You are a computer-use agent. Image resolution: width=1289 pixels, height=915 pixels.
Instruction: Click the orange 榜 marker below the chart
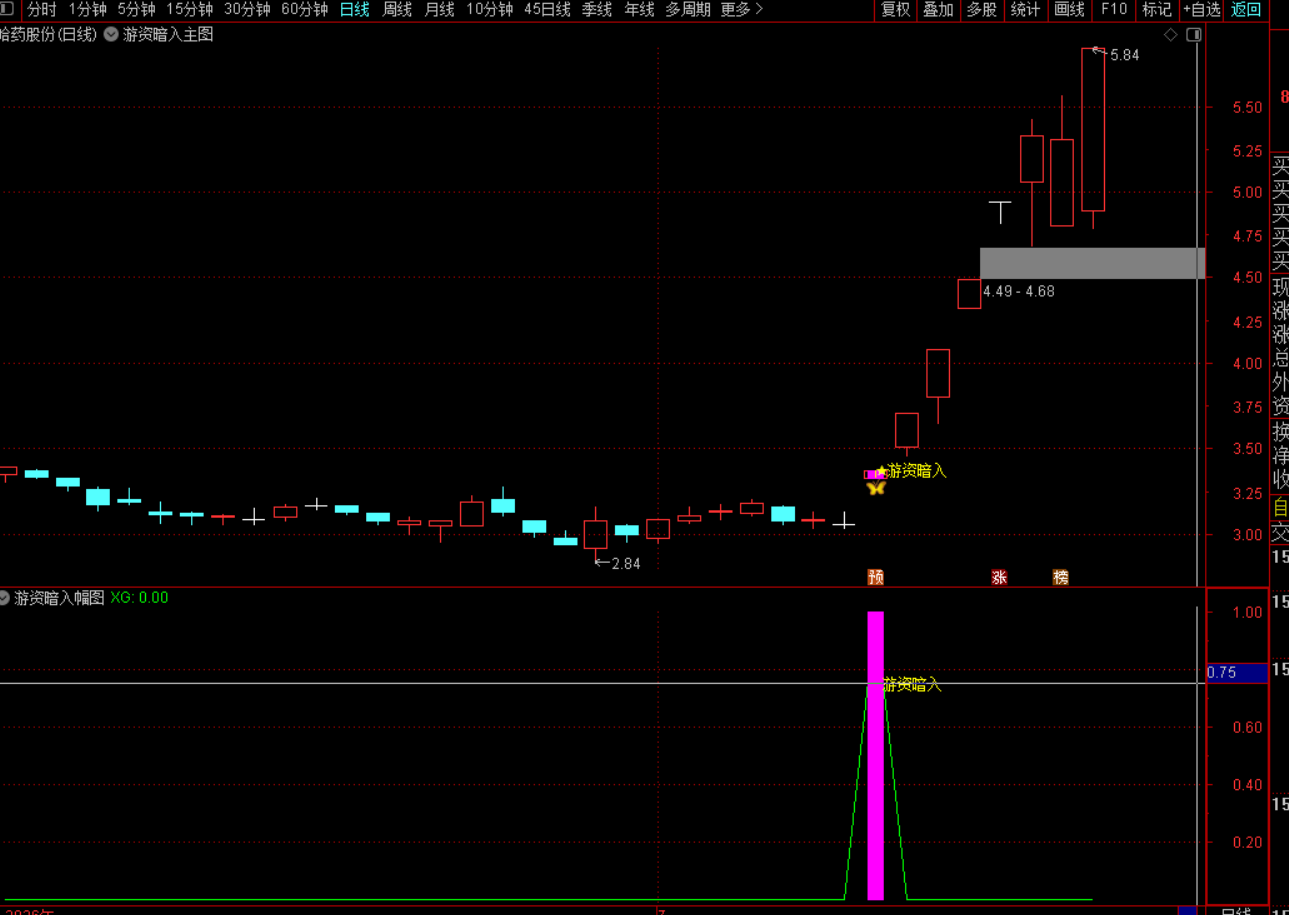(1061, 577)
